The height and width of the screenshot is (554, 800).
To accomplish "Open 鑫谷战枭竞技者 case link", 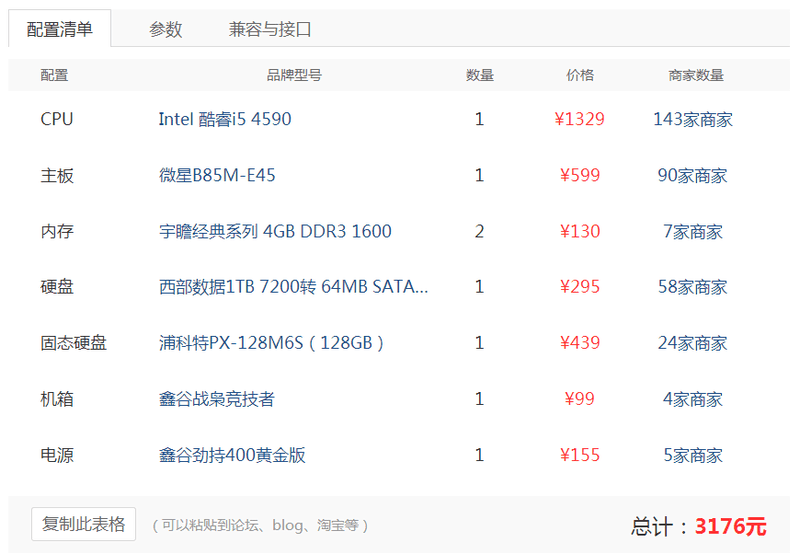I will tap(217, 399).
